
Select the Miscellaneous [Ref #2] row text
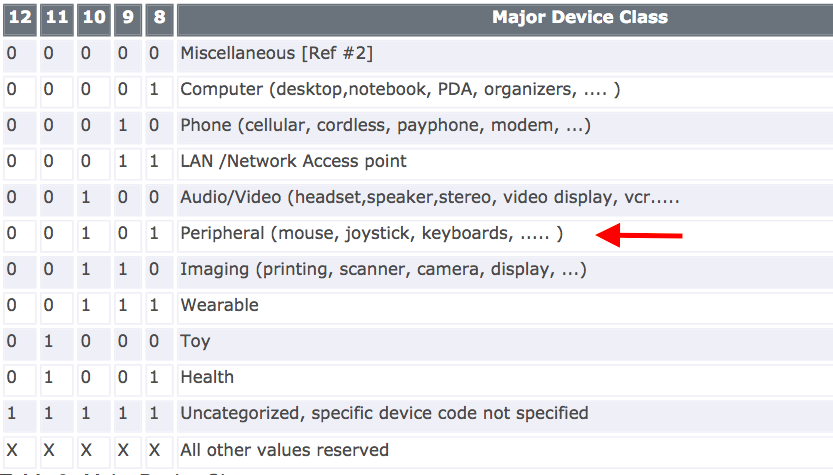[x=276, y=53]
